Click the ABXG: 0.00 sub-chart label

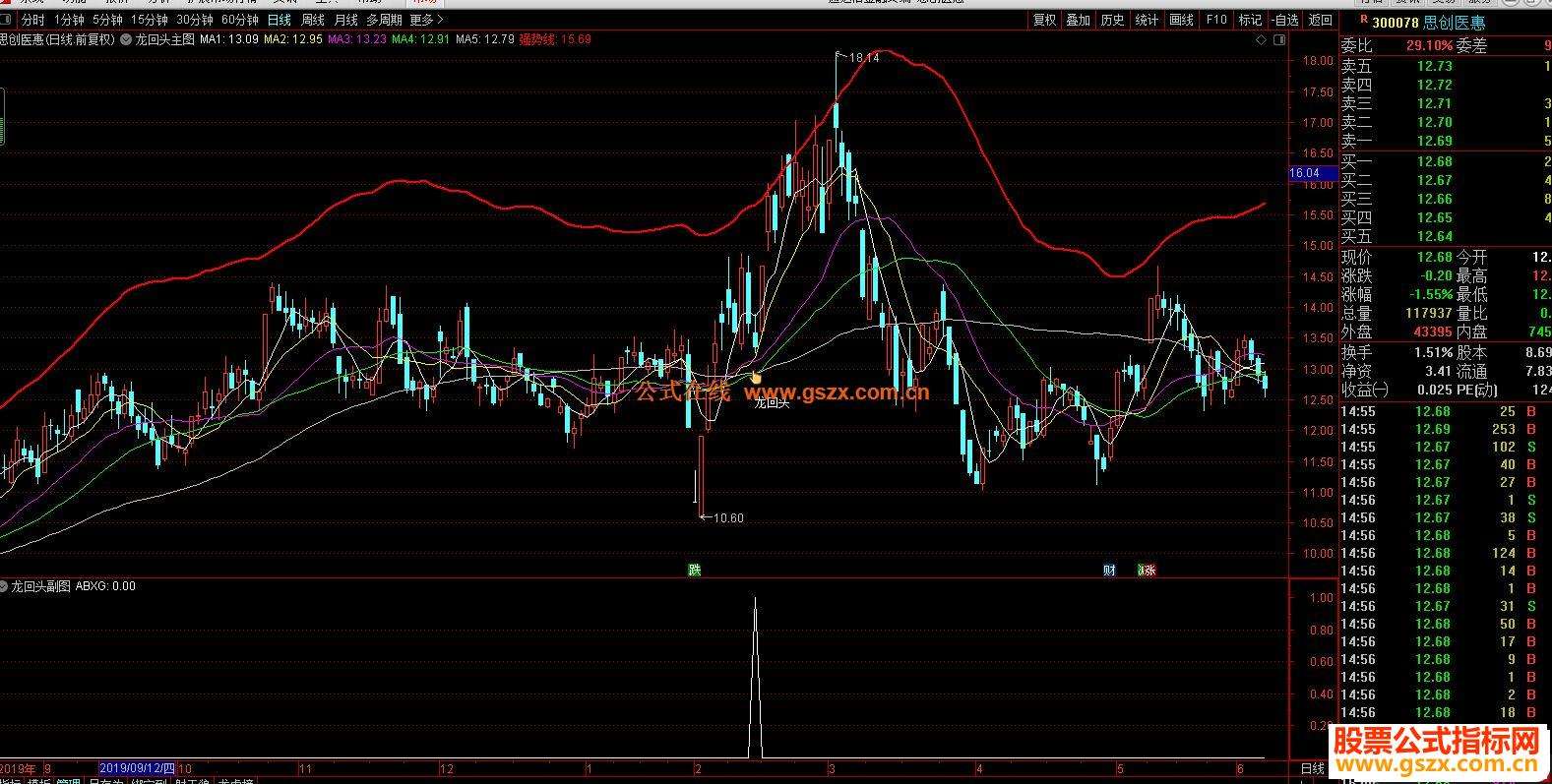click(x=105, y=586)
